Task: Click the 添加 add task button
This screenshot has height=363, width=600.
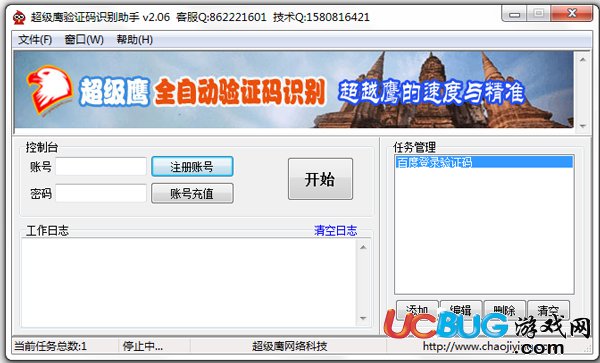Action: 417,309
